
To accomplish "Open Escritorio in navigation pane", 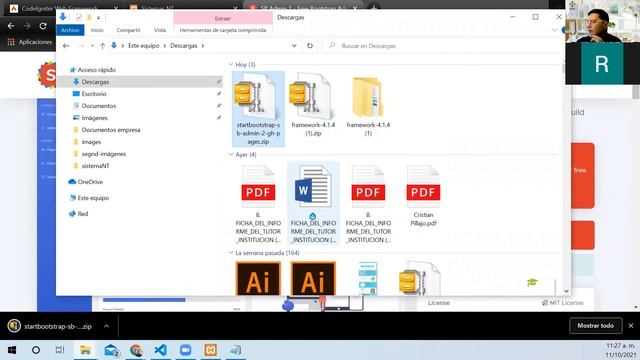I will pos(90,94).
